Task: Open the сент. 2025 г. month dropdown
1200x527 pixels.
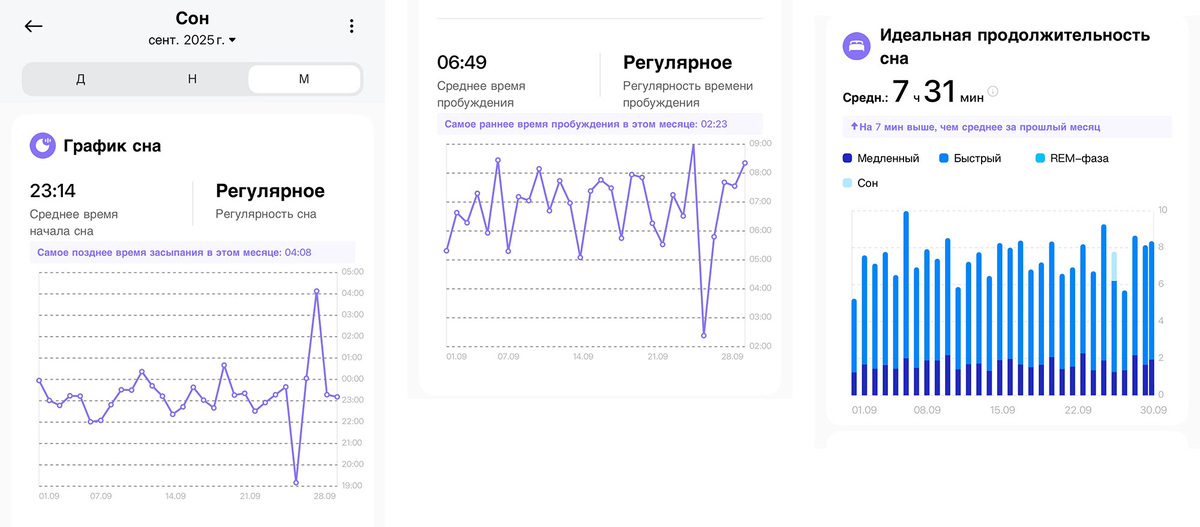Action: tap(192, 40)
